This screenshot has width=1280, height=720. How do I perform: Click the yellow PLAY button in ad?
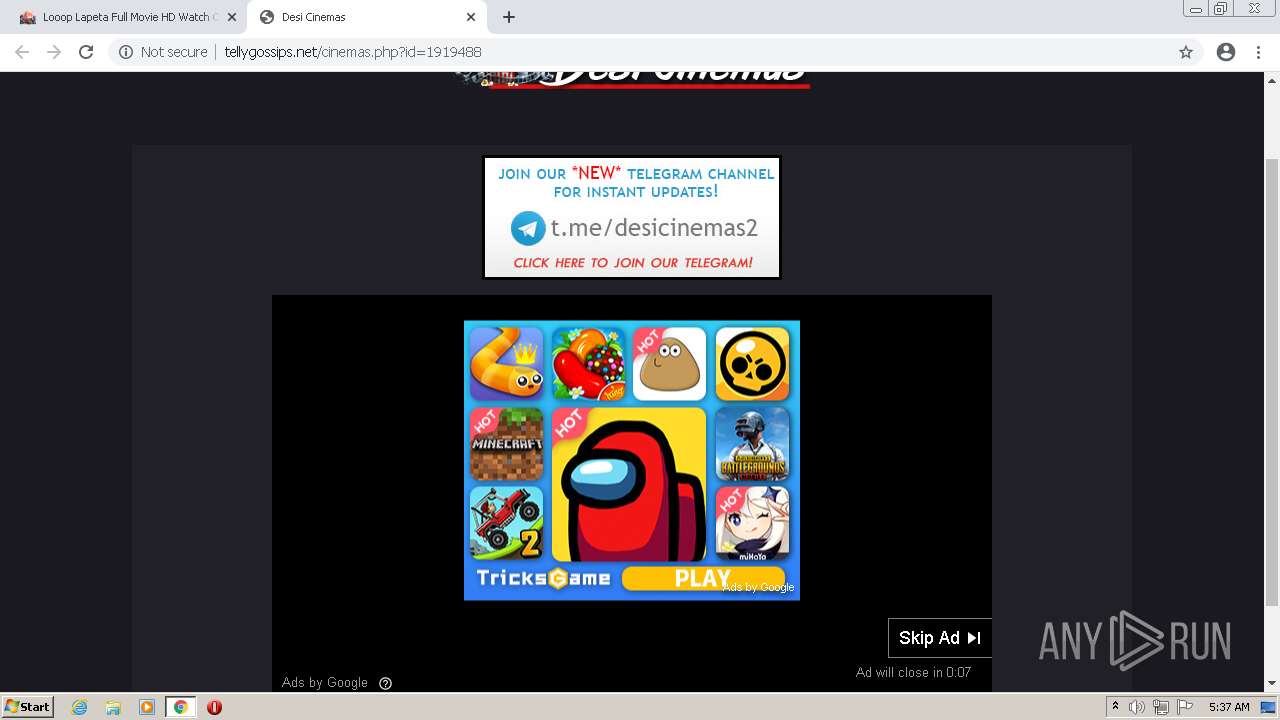click(x=702, y=578)
